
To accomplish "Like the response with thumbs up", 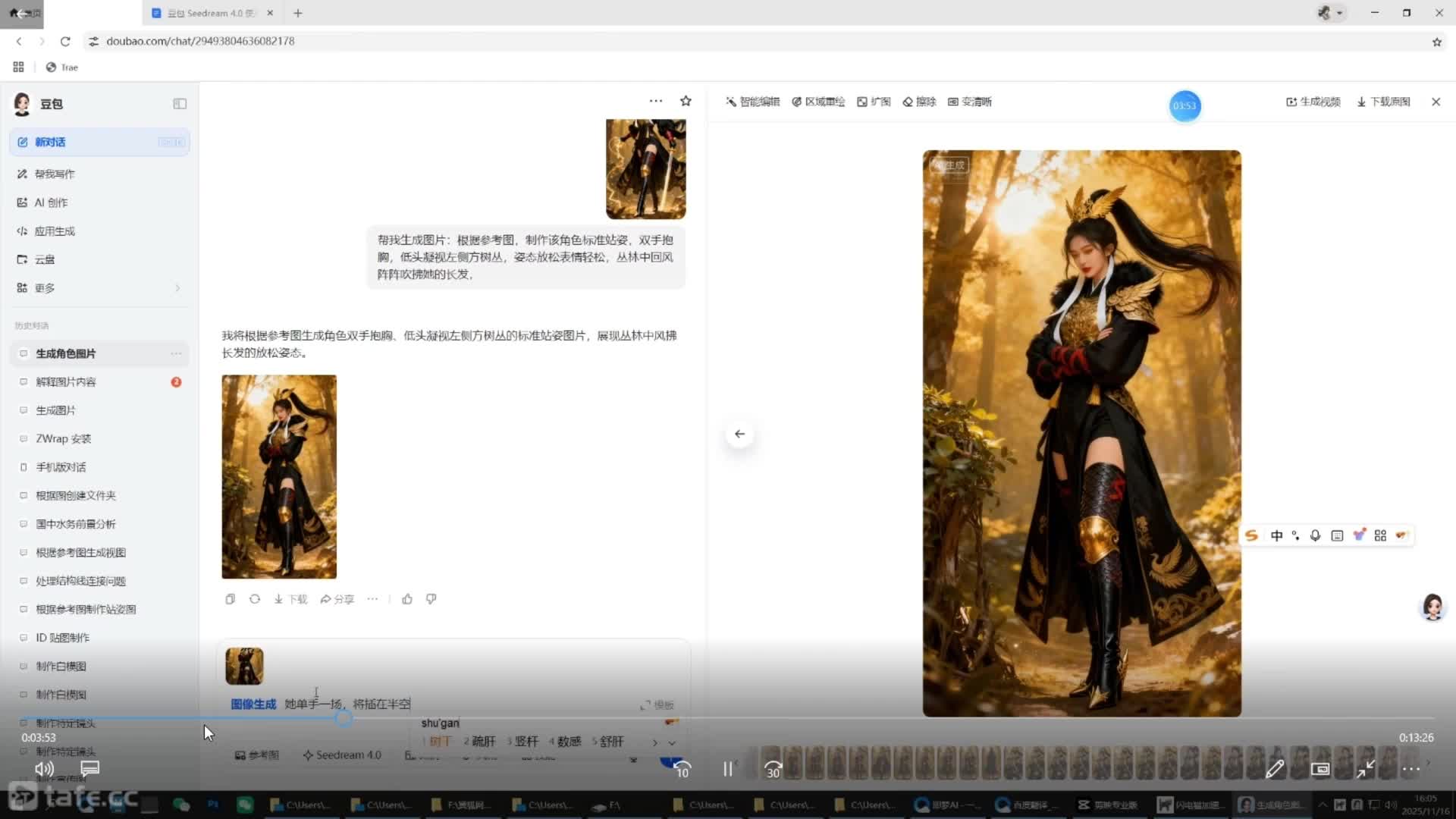I will tap(407, 599).
